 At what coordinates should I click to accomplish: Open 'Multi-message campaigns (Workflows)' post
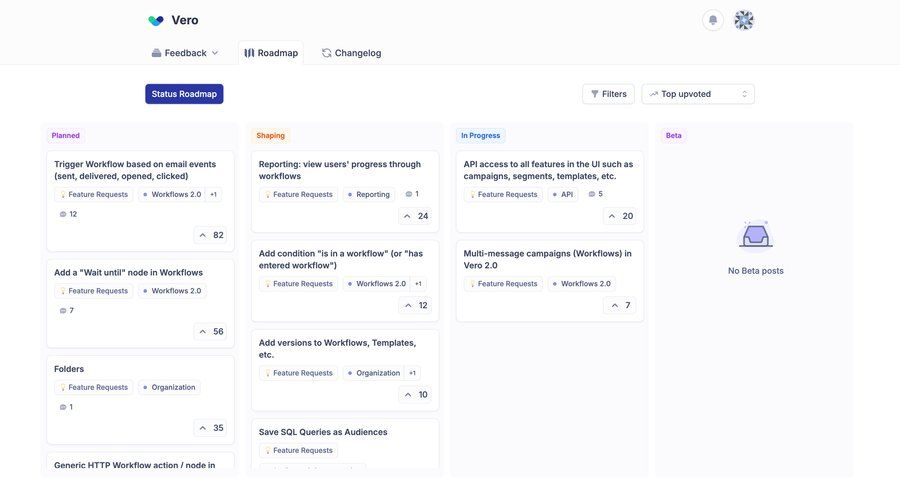[x=547, y=260]
